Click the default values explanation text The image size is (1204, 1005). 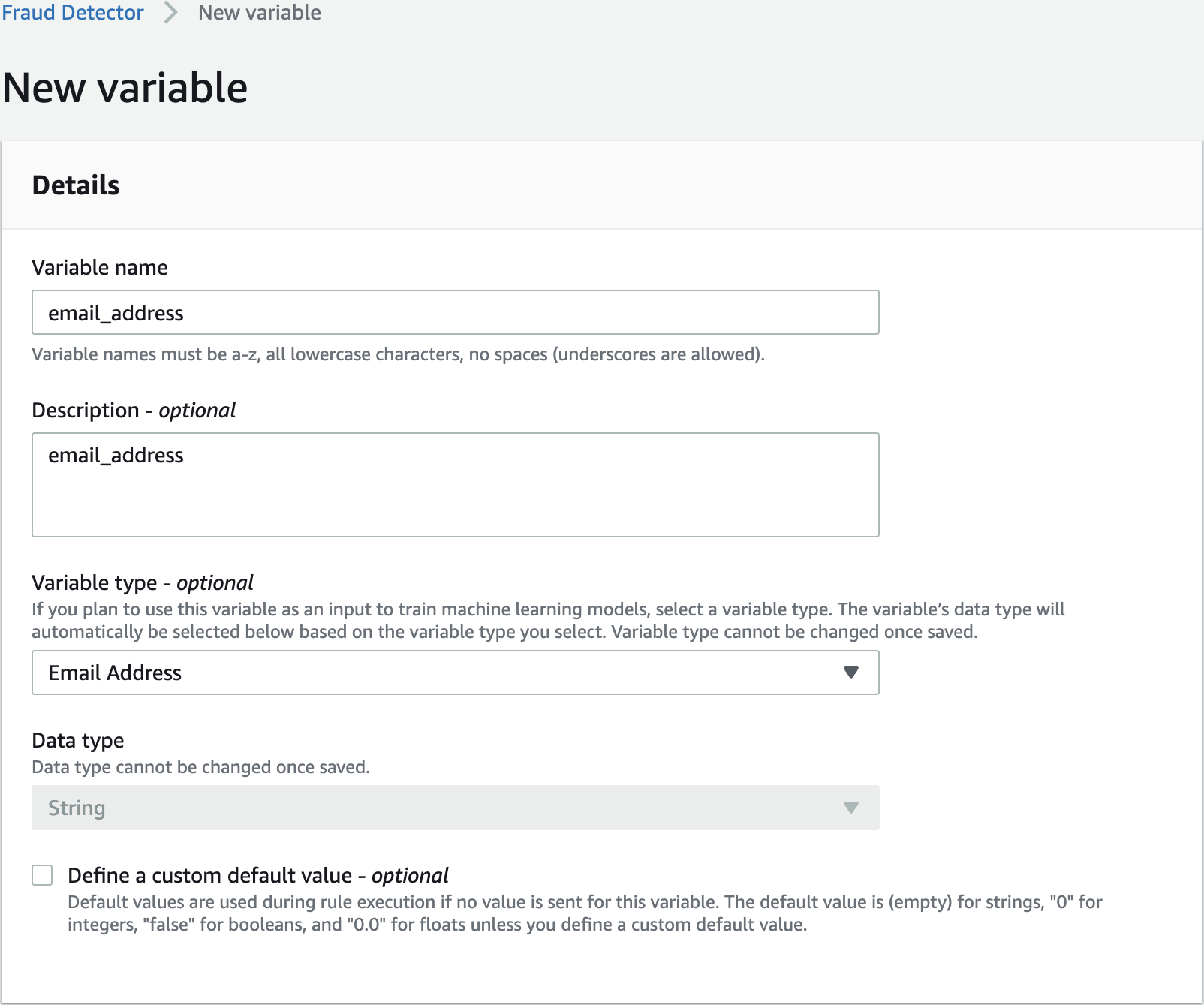click(585, 913)
